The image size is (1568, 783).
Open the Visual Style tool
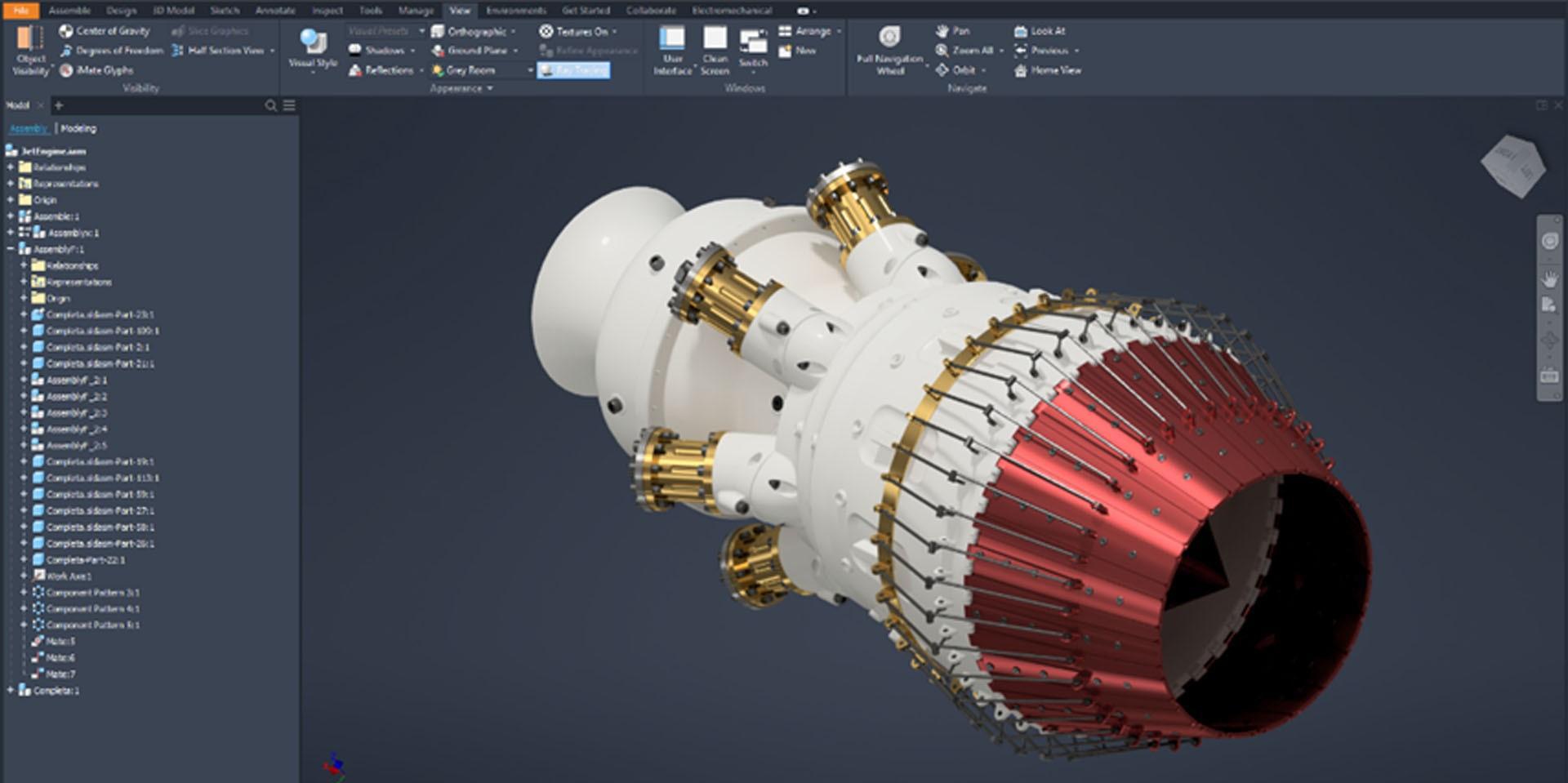[313, 50]
